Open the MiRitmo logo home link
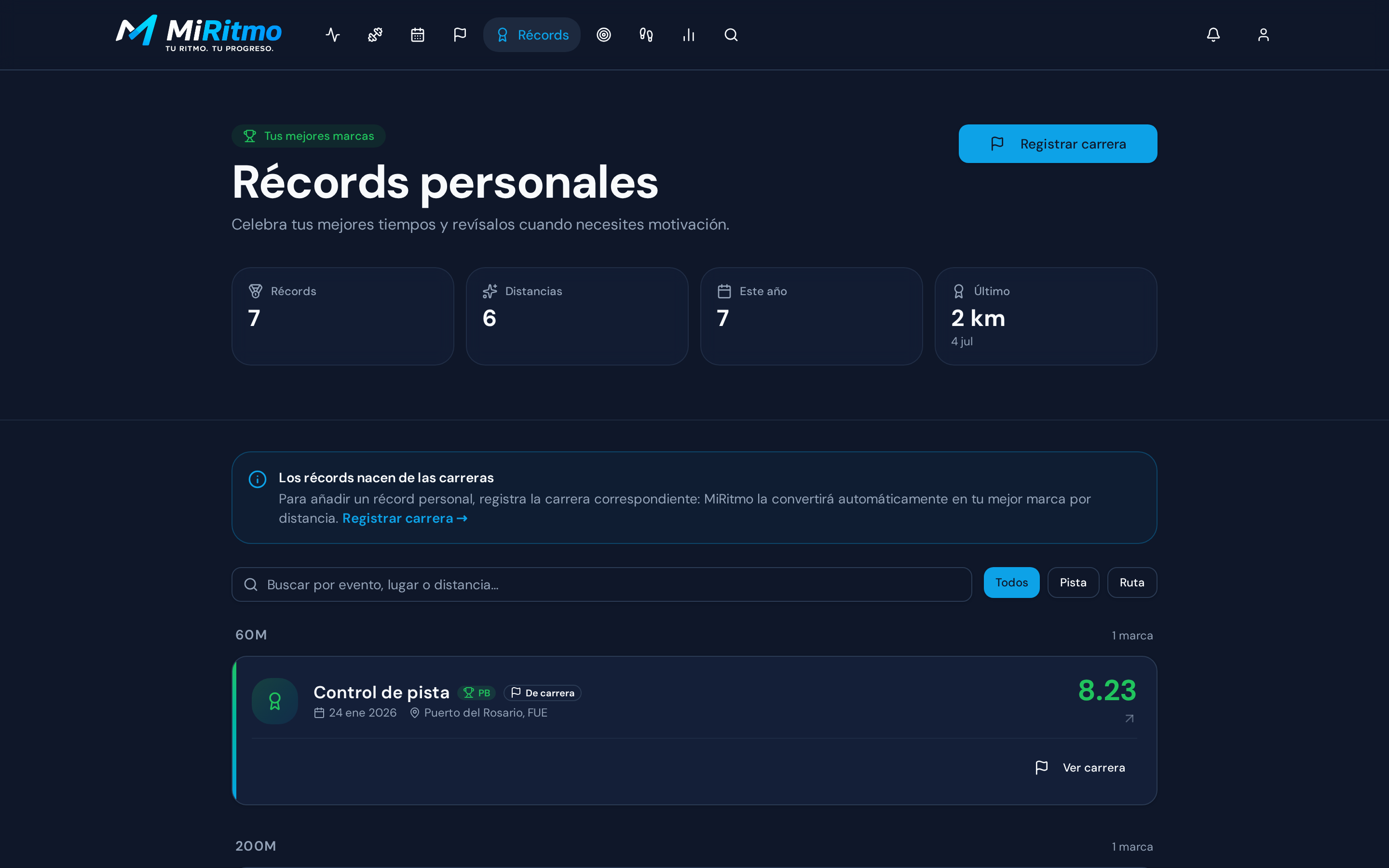The image size is (1389, 868). [199, 34]
